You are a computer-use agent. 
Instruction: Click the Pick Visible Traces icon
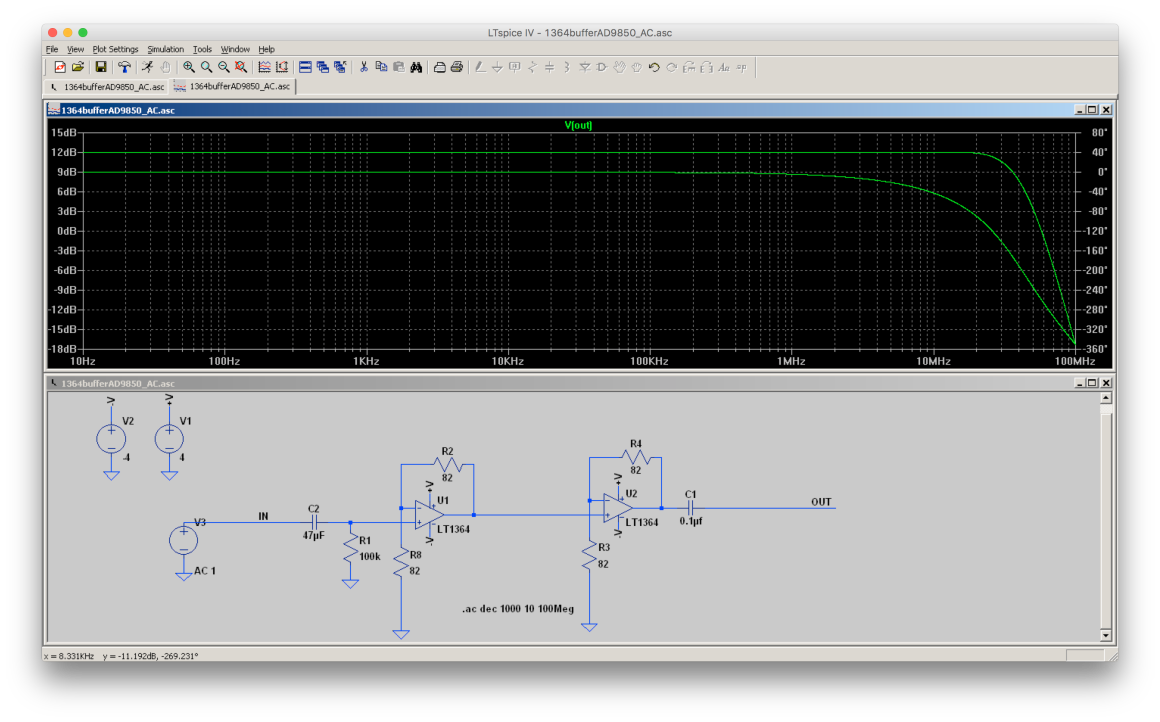(282, 67)
